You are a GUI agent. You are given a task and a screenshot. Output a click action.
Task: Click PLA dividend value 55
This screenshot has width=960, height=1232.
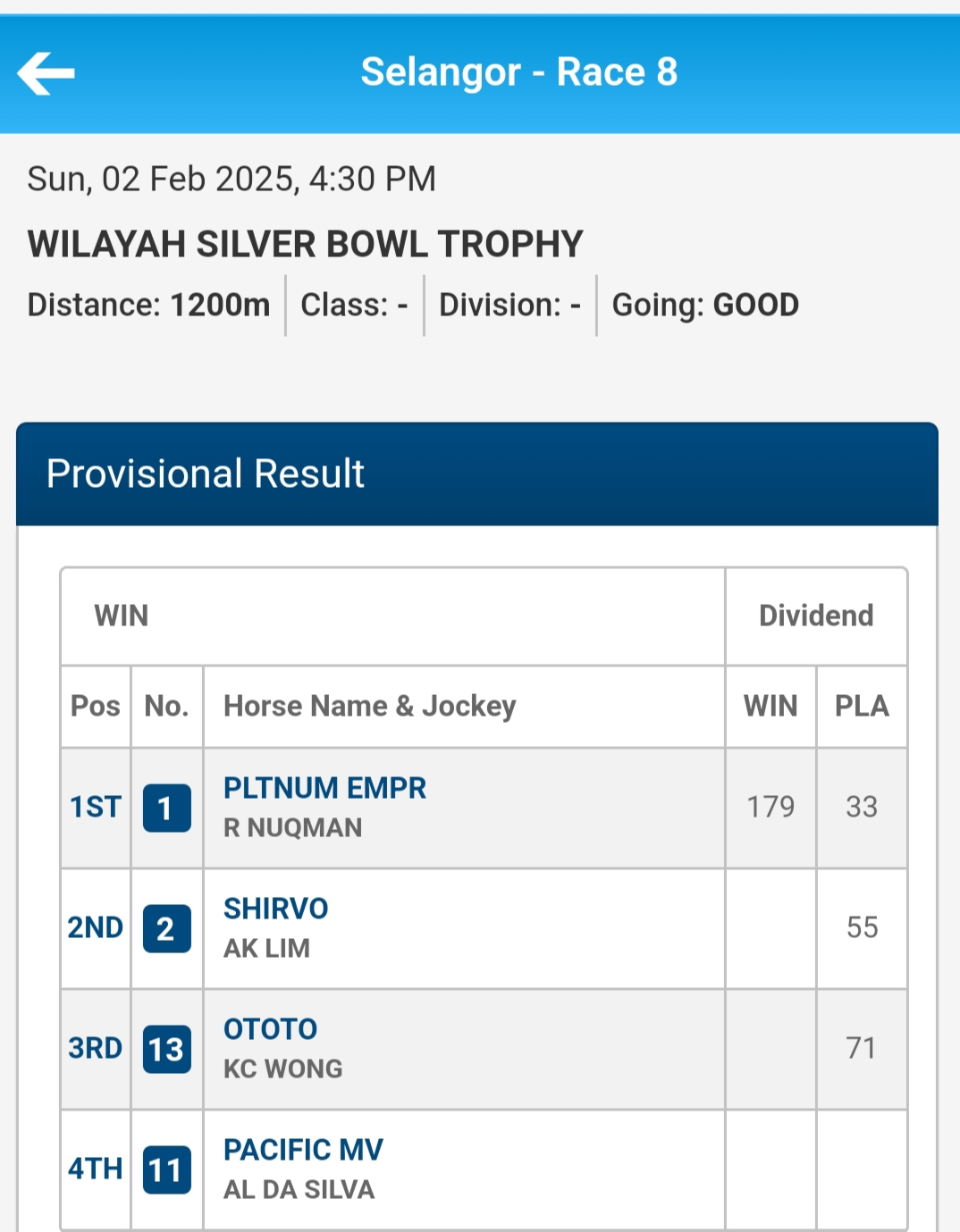coord(862,927)
